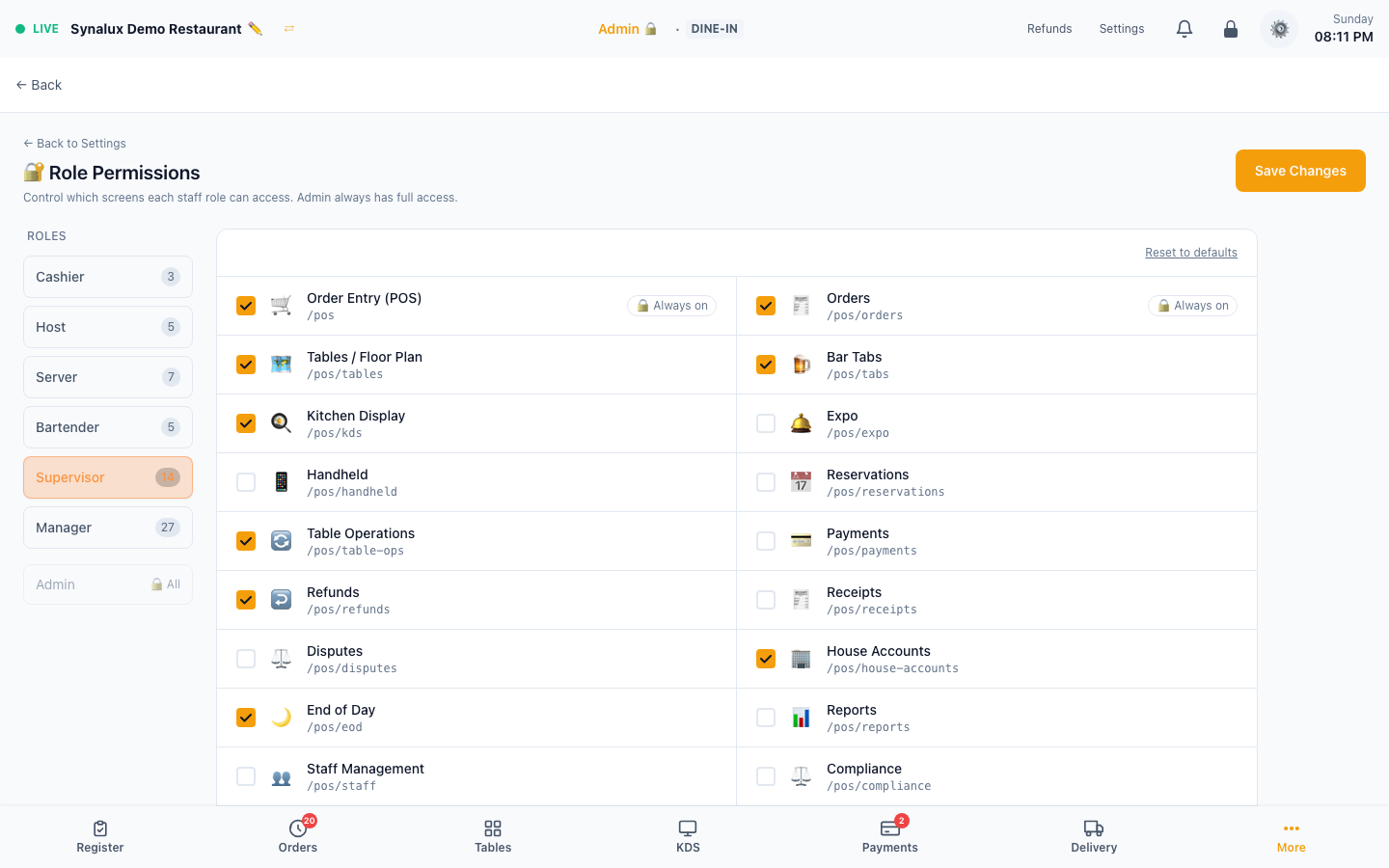Enable the Handheld permission checkbox
The height and width of the screenshot is (868, 1389).
pos(246,482)
